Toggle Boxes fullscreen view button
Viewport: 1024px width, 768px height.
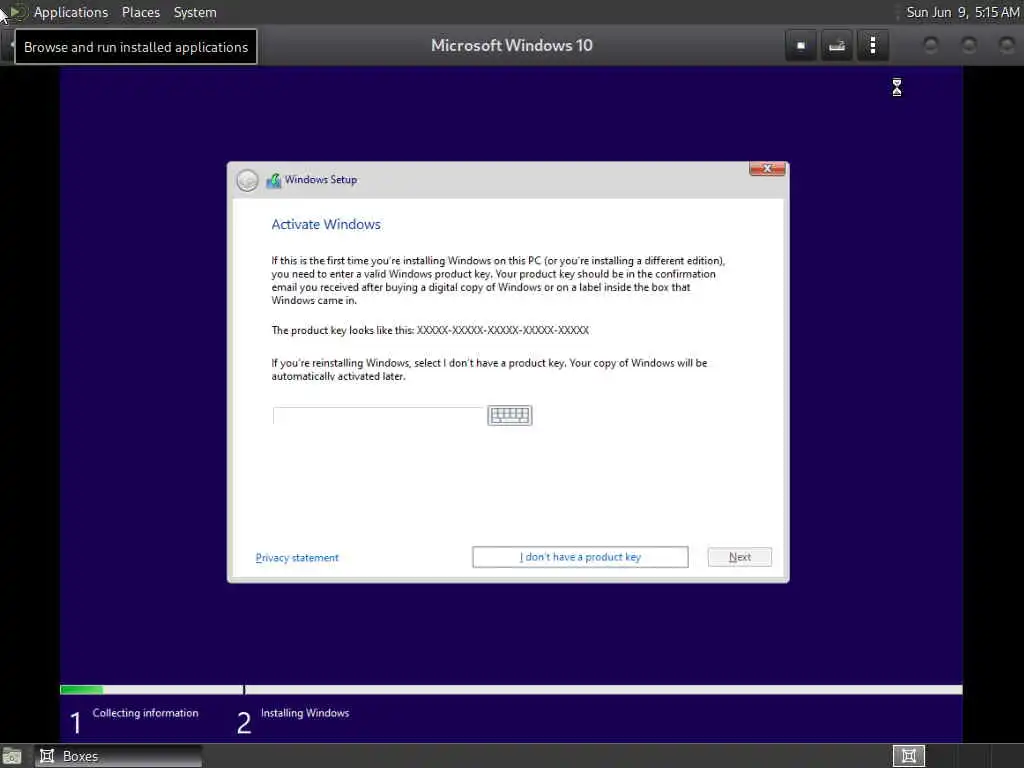point(801,46)
